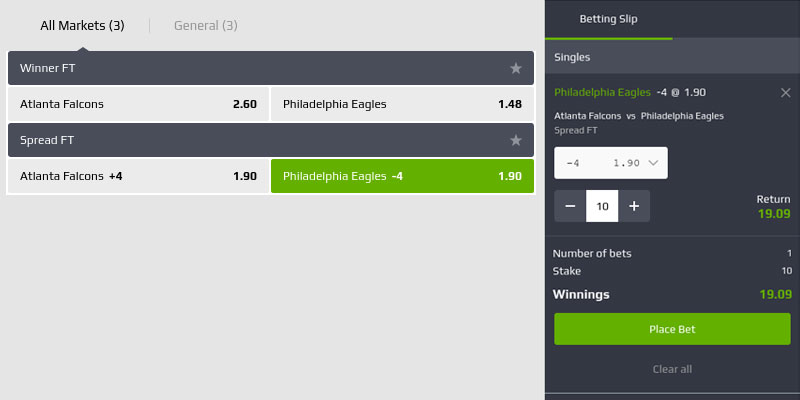Open the -4 1.90 spread dropdown
800x400 pixels.
611,162
